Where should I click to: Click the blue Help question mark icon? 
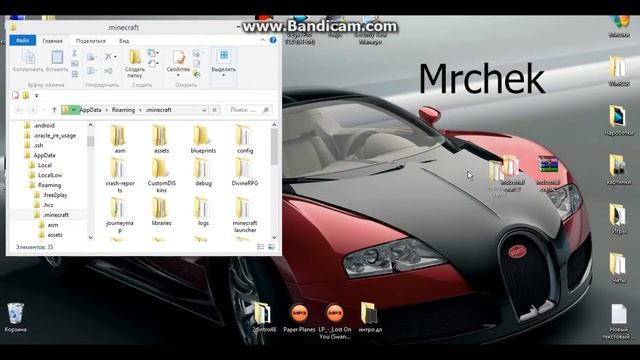[x=273, y=40]
